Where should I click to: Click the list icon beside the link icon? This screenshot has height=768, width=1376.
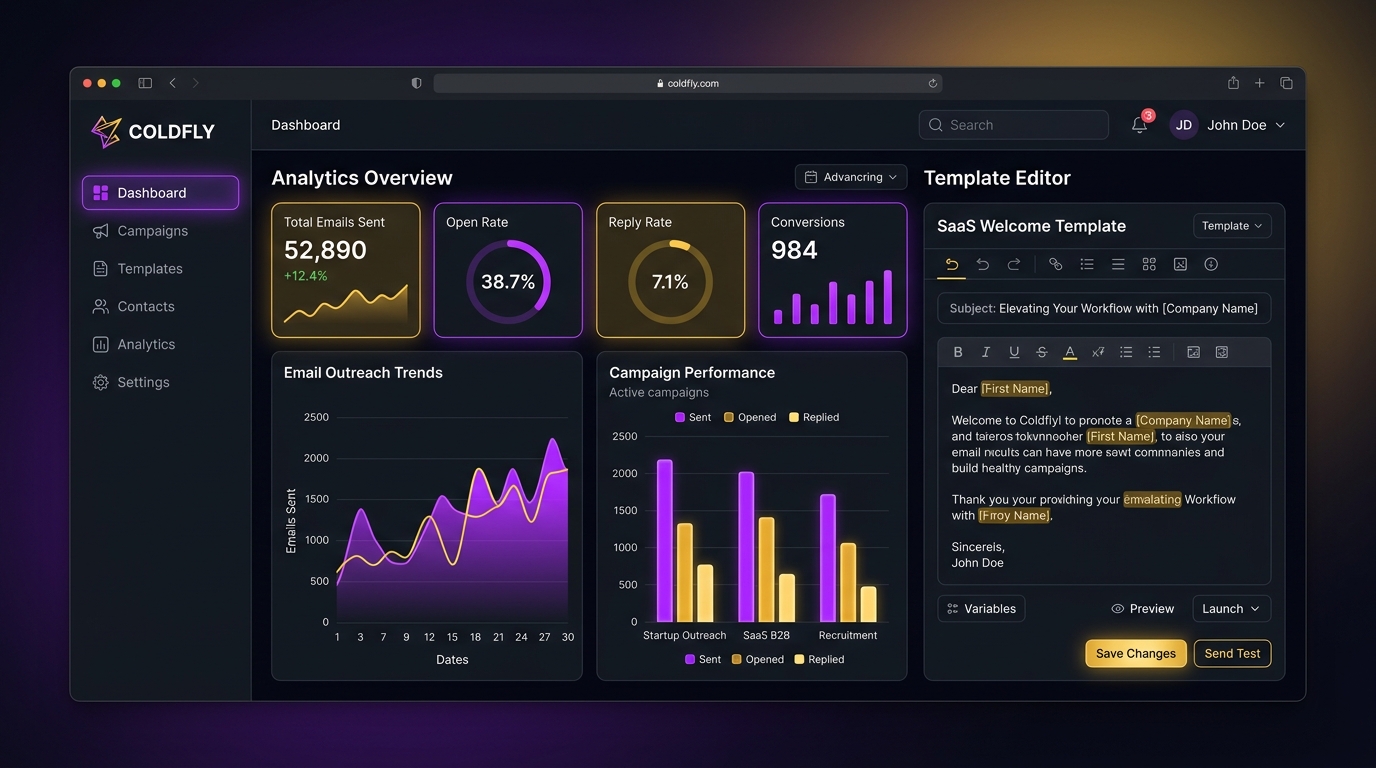pos(1087,264)
